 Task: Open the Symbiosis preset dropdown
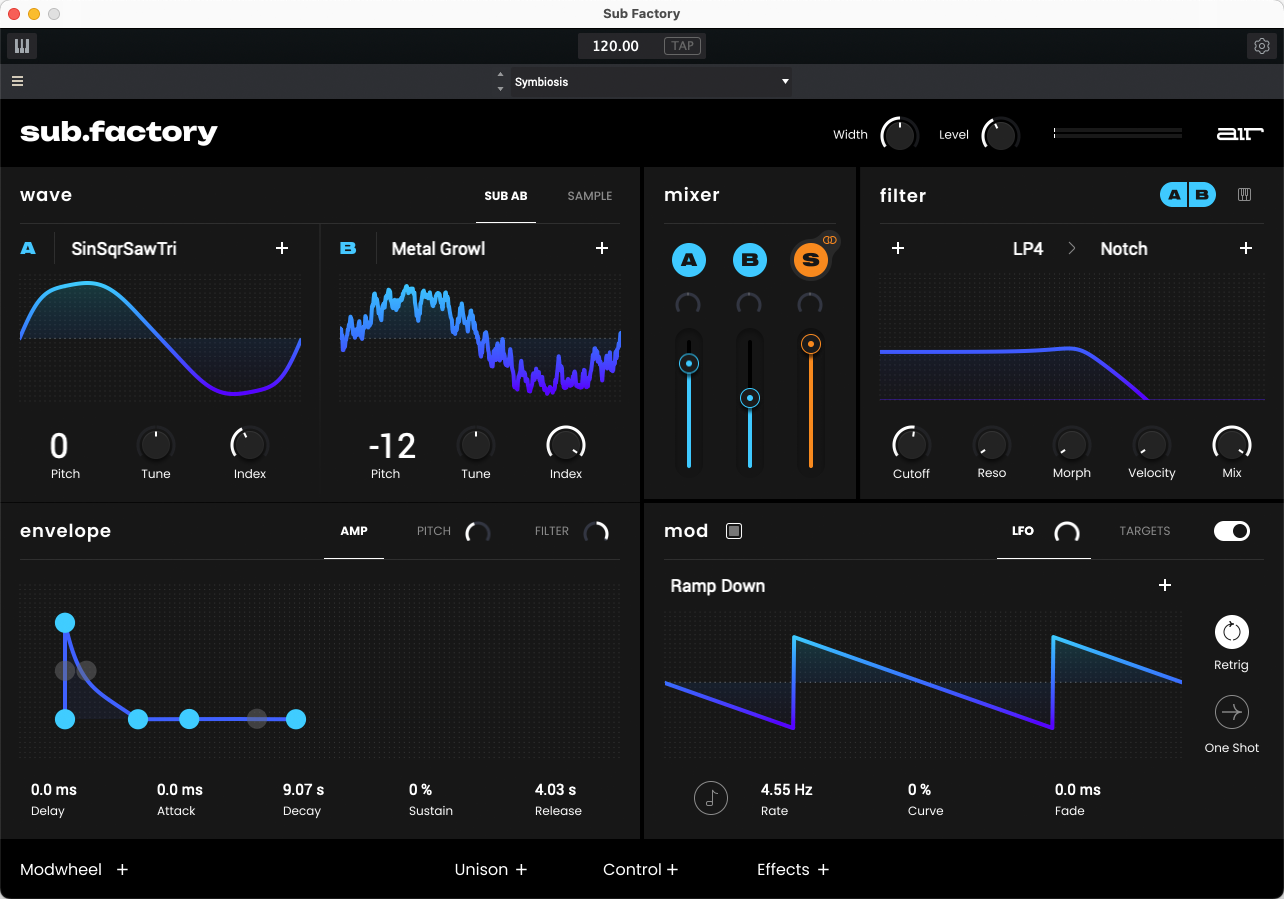pyautogui.click(x=650, y=81)
